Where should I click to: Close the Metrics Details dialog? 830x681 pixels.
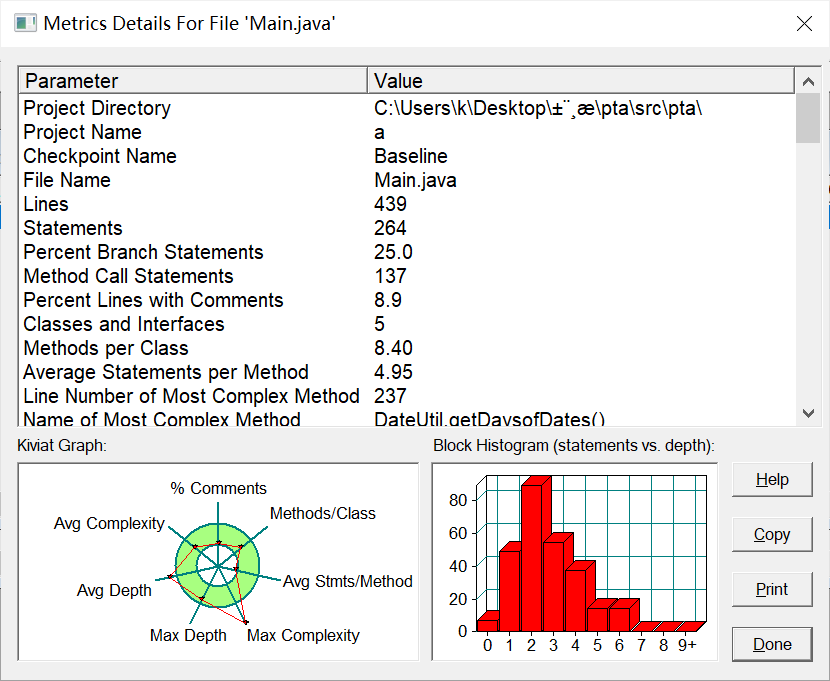pyautogui.click(x=804, y=24)
